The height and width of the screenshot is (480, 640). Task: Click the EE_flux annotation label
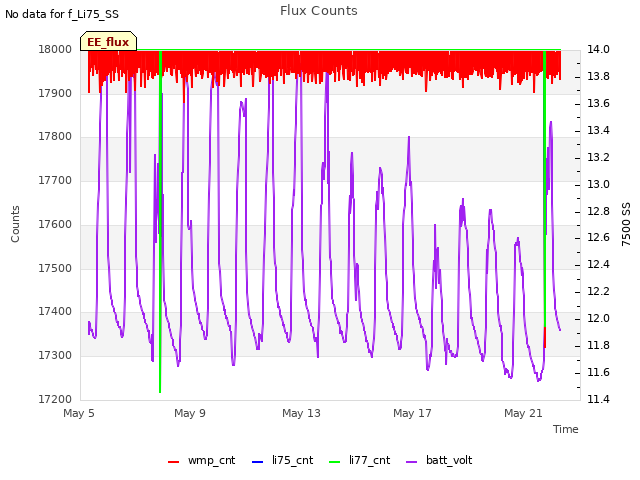point(108,42)
